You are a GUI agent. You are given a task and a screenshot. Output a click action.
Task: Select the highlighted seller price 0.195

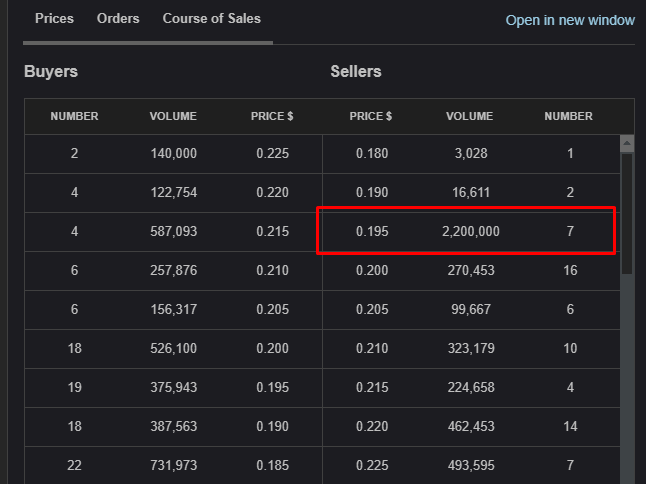(x=371, y=232)
